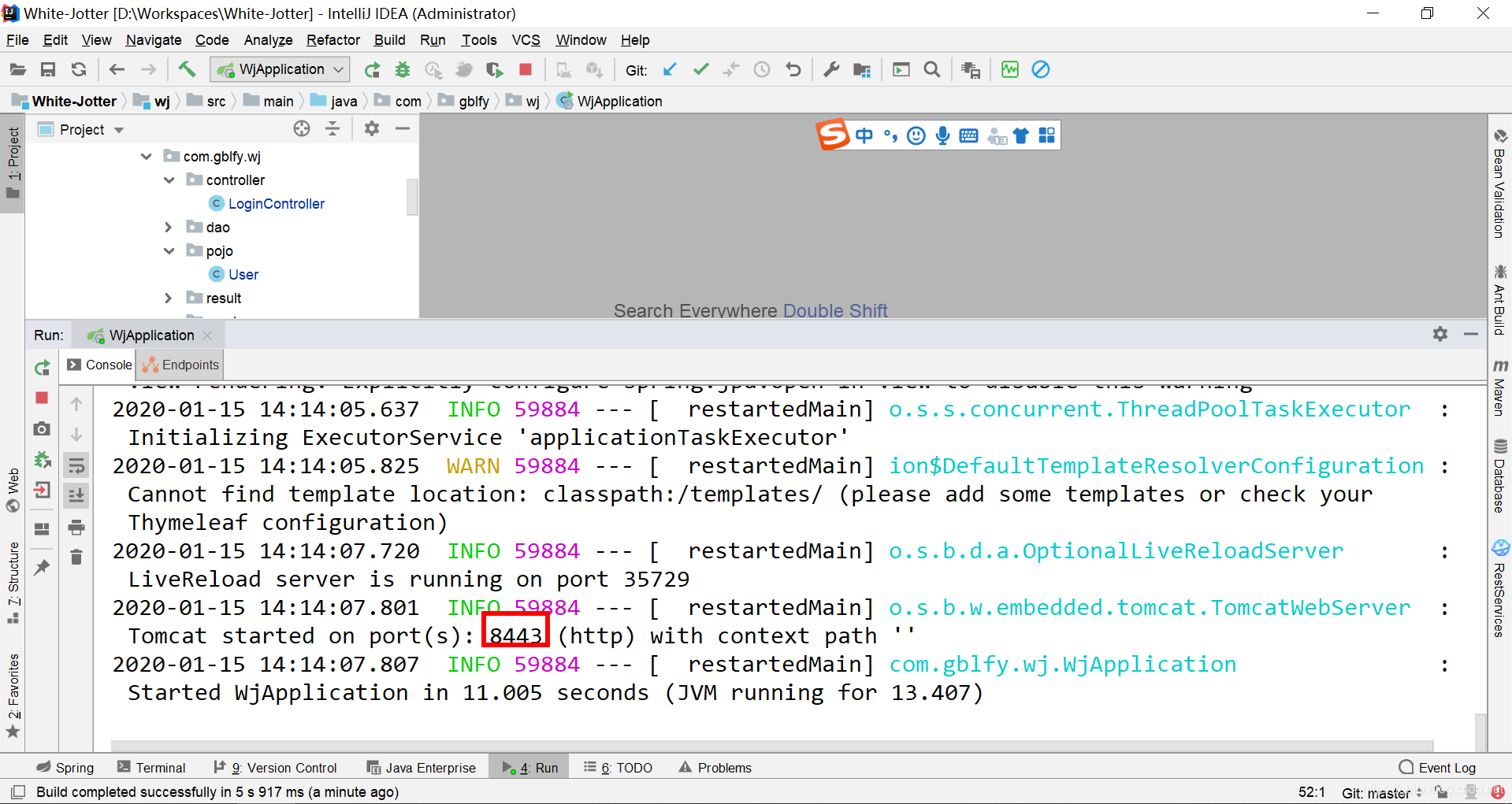Click Collapse All in Project panel

(x=332, y=129)
